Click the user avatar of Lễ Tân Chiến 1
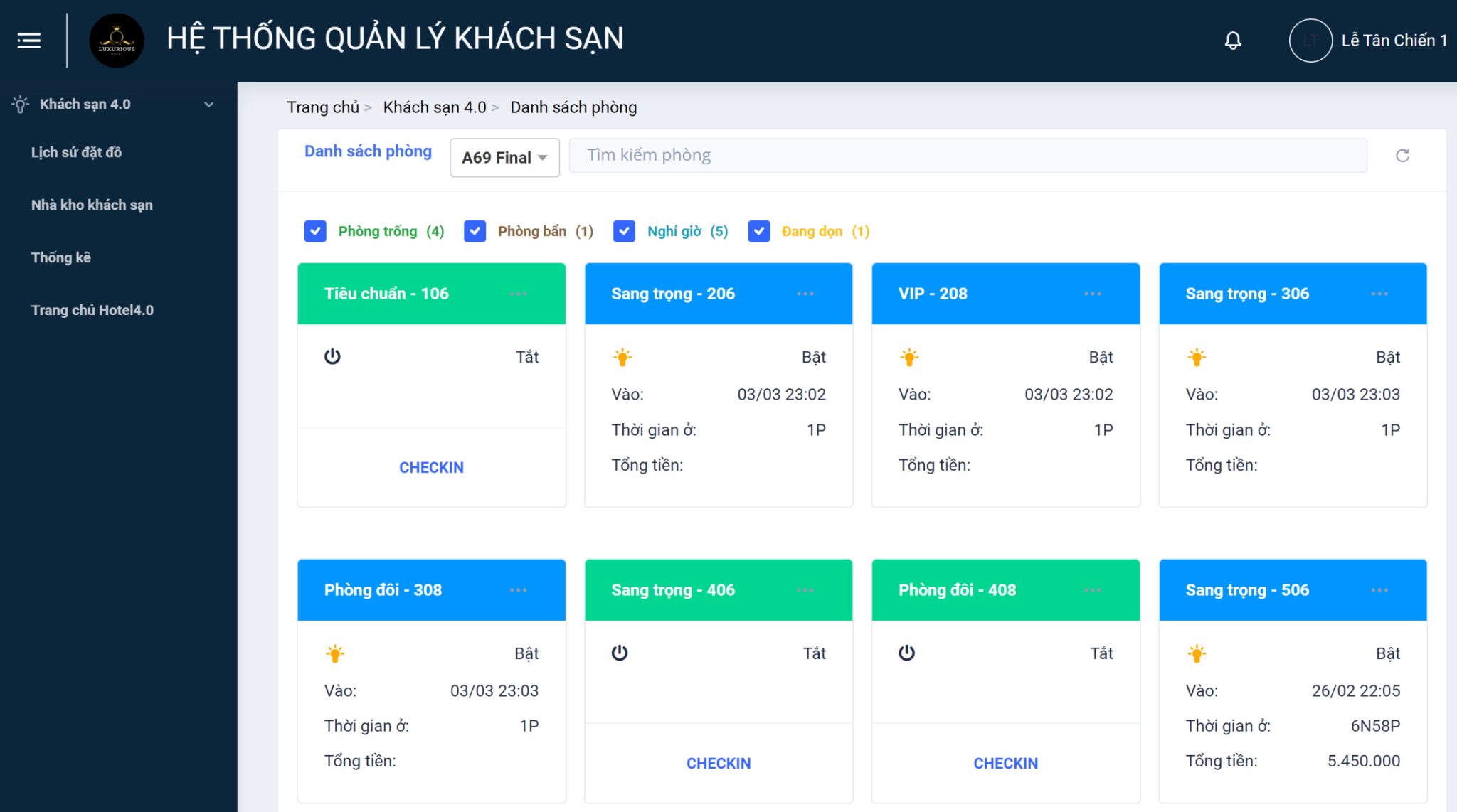1457x812 pixels. 1310,41
